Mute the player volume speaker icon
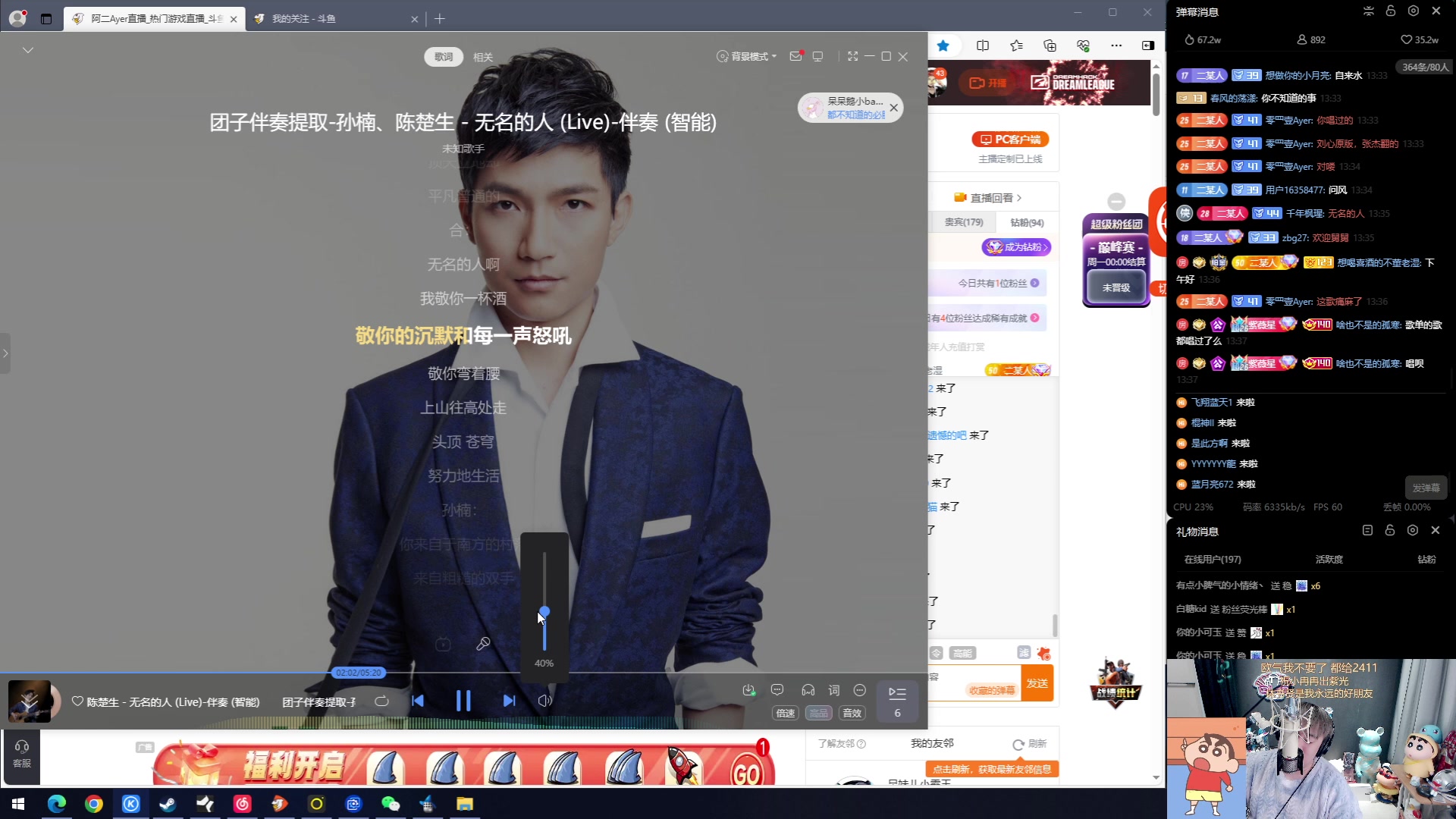The width and height of the screenshot is (1456, 819). tap(544, 701)
